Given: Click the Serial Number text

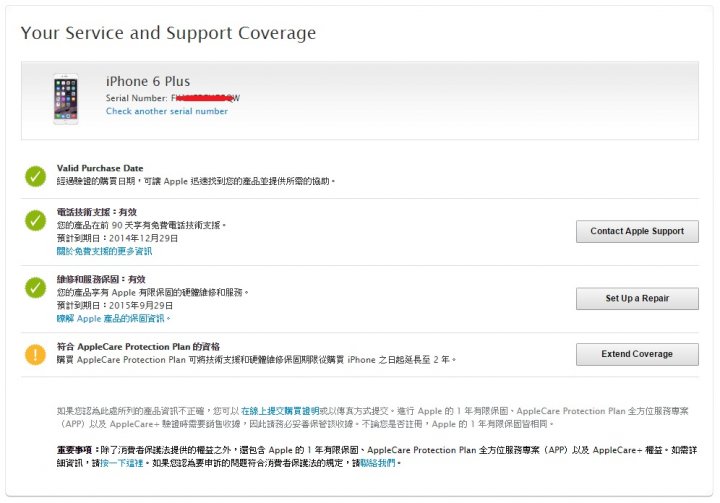Looking at the screenshot, I should pyautogui.click(x=173, y=98).
